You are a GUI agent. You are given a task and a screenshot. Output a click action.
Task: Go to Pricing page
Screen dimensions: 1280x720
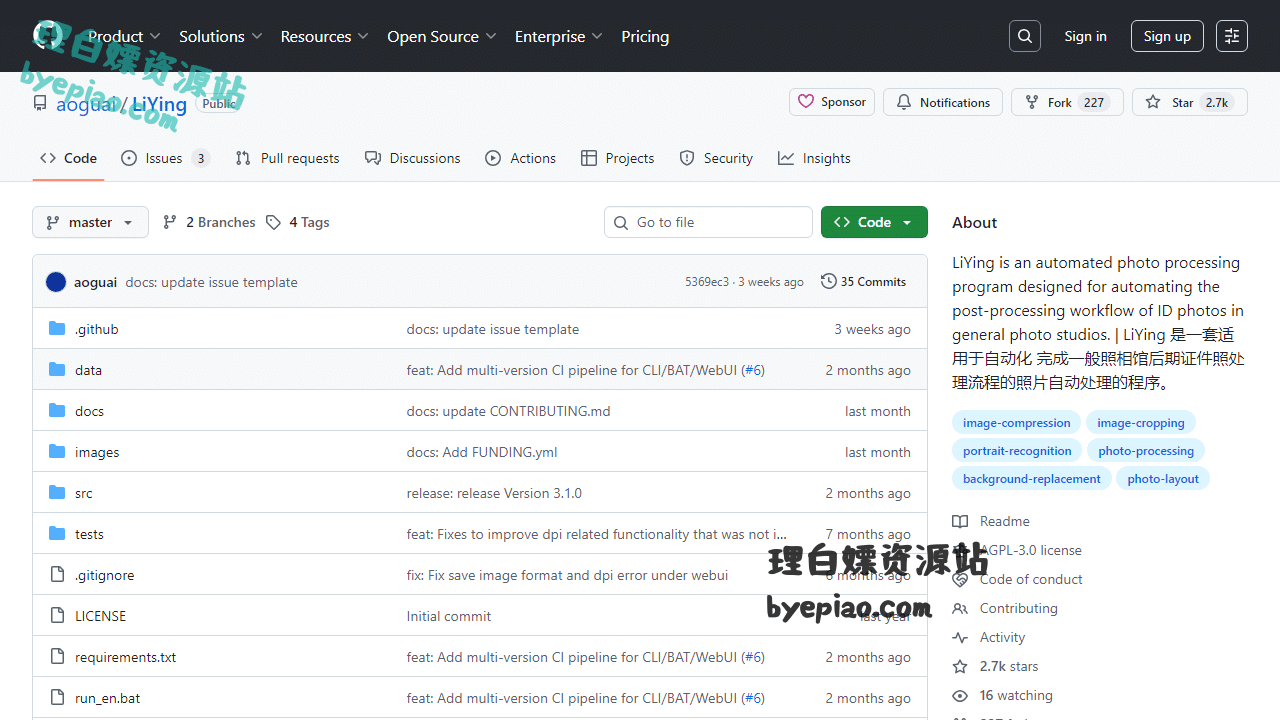pyautogui.click(x=645, y=36)
